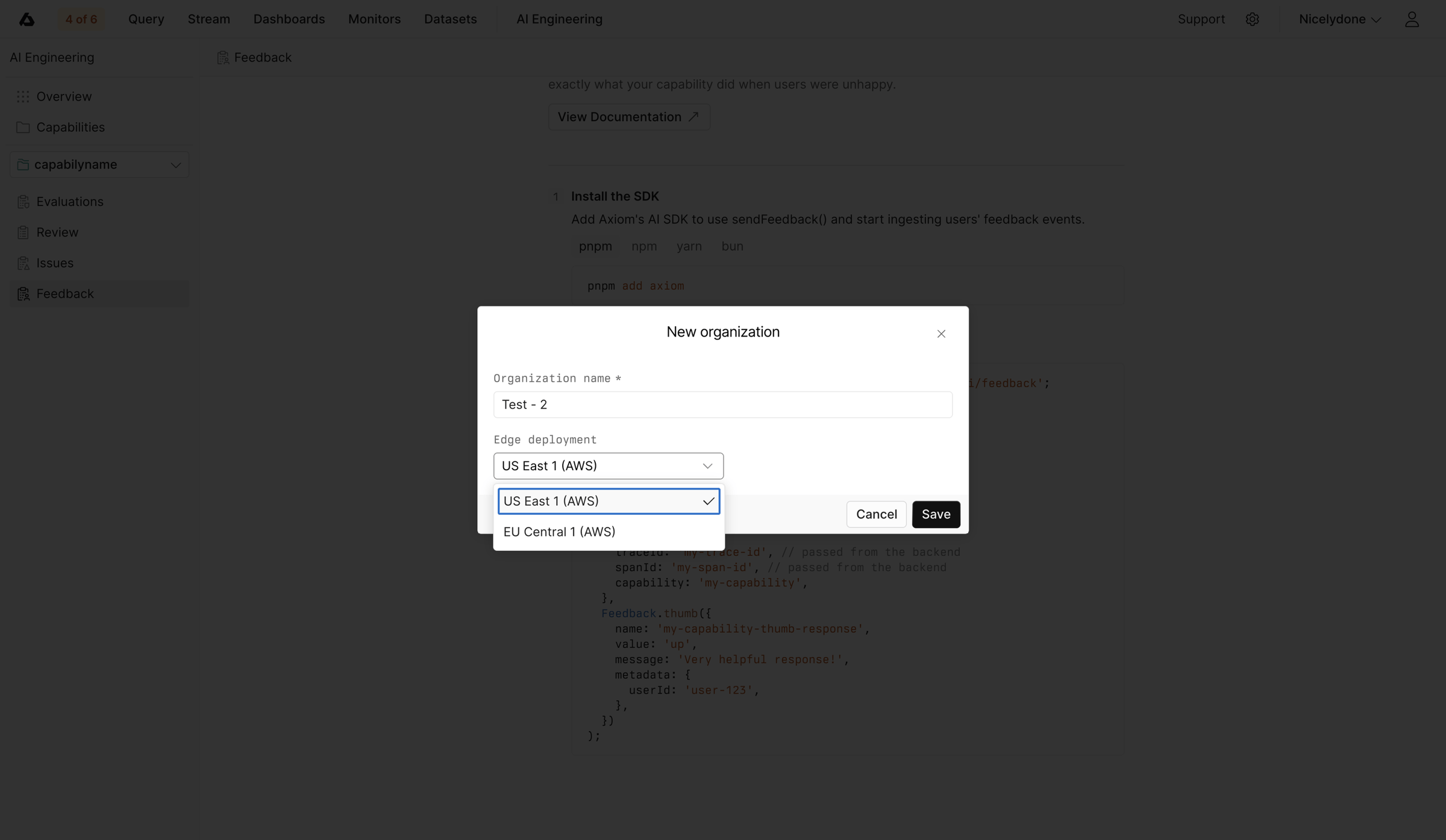Click the View Documentation button
The width and height of the screenshot is (1446, 840).
(x=629, y=117)
